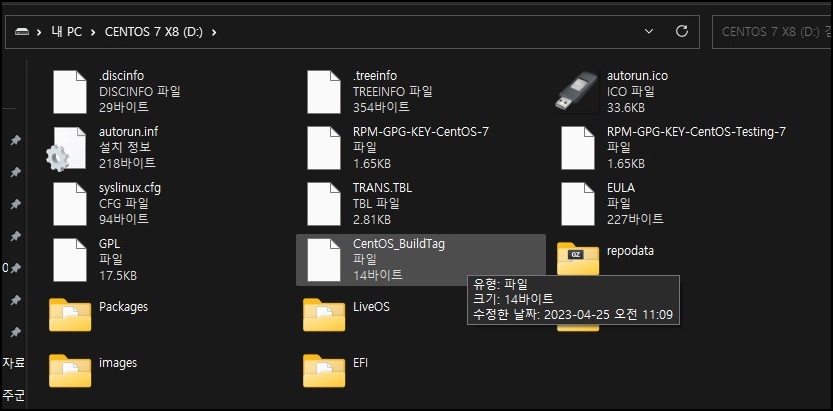Click the 2.81KB size text
Image resolution: width=833 pixels, height=411 pixels.
pos(372,219)
